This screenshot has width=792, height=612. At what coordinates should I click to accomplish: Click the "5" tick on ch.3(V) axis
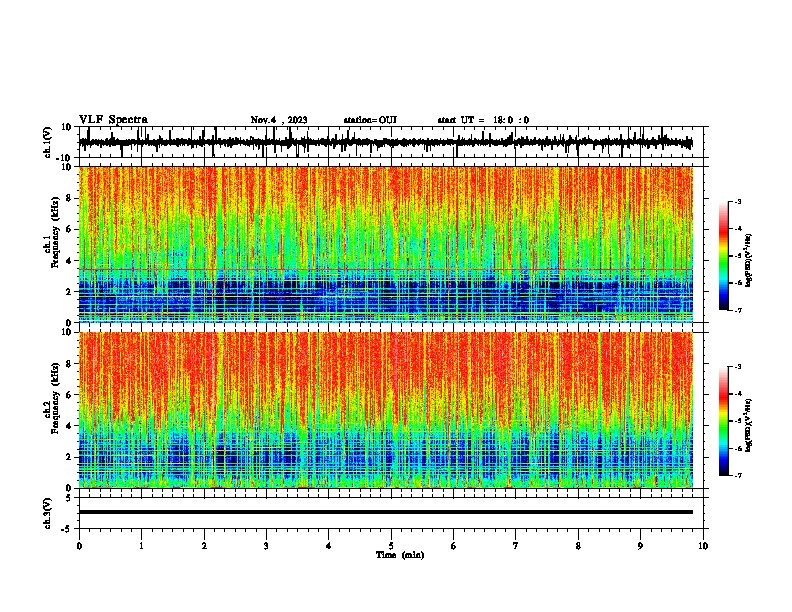70,498
